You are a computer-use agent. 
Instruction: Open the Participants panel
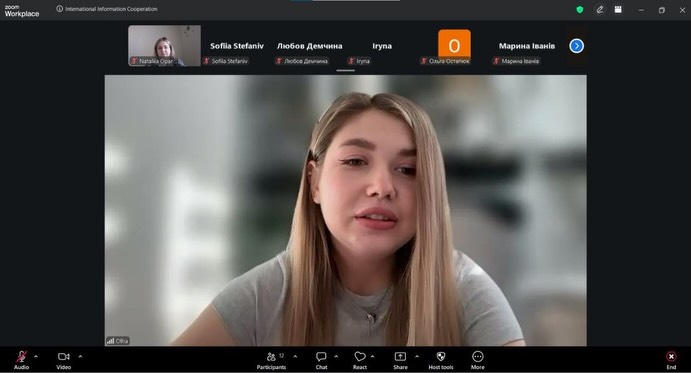click(271, 360)
